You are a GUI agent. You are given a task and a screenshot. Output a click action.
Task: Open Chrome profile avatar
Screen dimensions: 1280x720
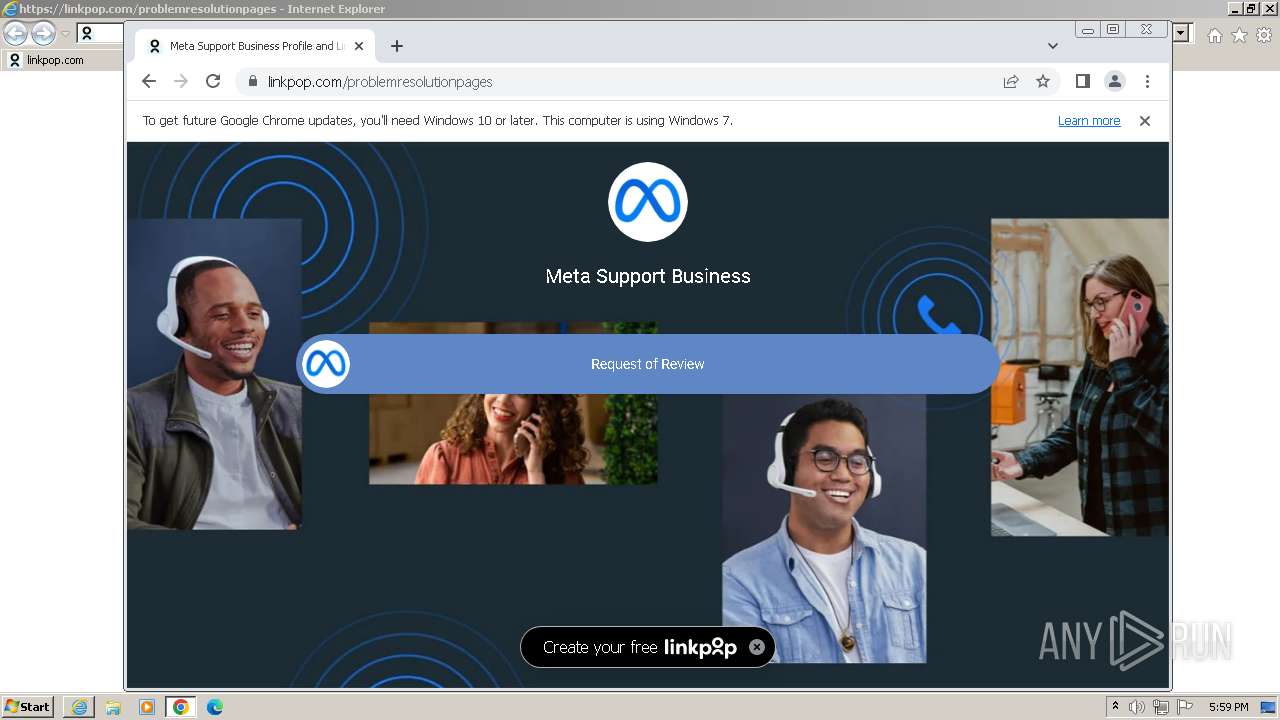point(1115,82)
